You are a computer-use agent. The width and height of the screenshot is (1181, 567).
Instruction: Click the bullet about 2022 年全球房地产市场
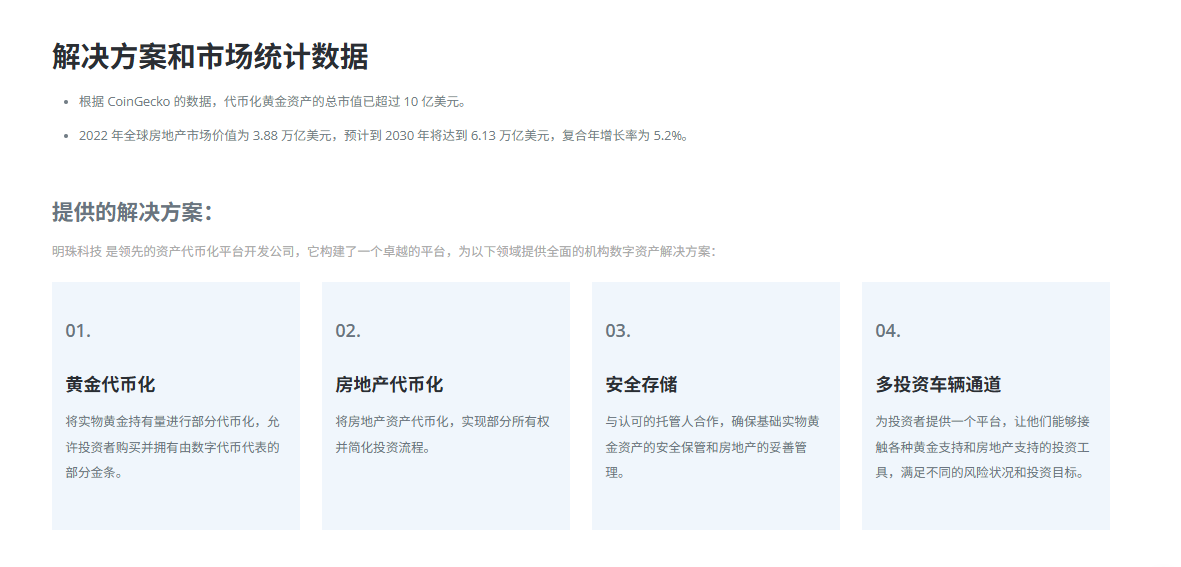383,136
